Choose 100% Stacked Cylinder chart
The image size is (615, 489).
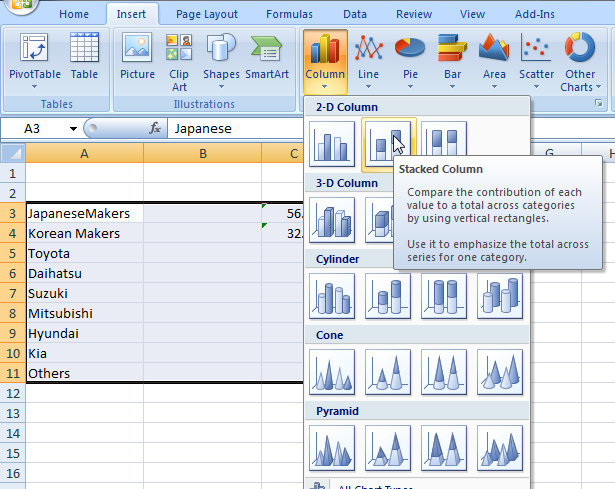coord(444,296)
